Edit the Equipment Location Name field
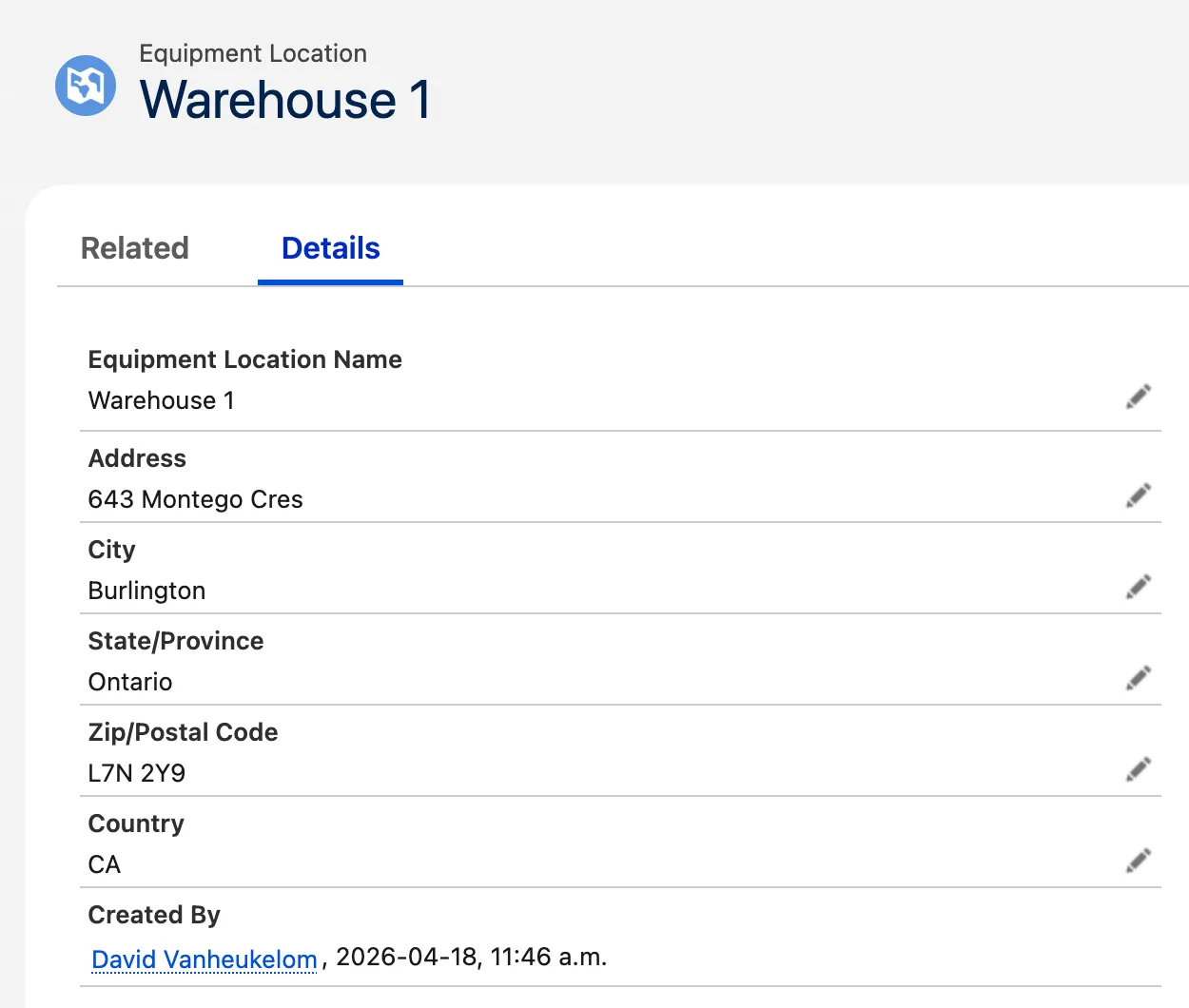 1139,396
